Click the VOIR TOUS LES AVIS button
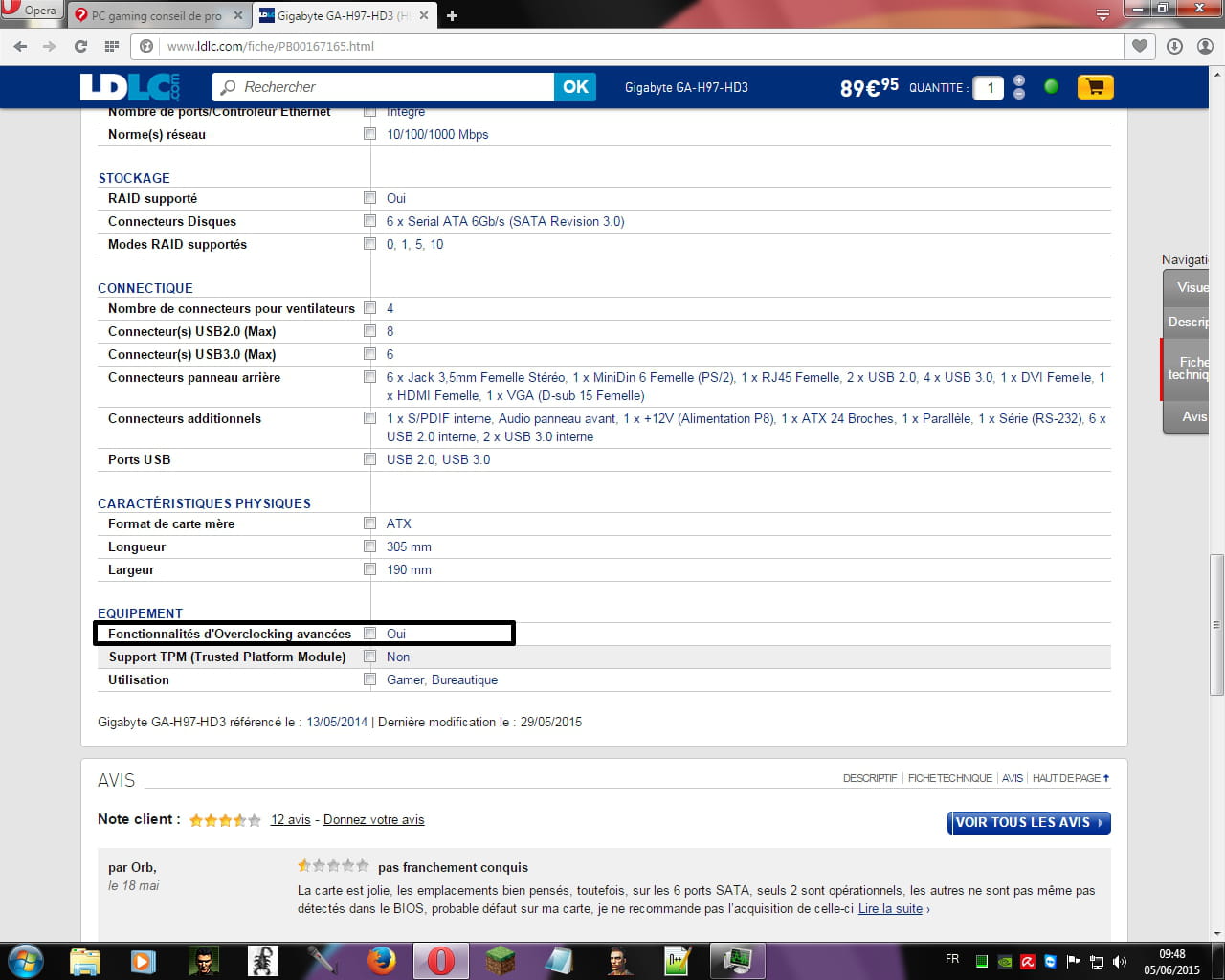The height and width of the screenshot is (980, 1225). pos(1029,822)
